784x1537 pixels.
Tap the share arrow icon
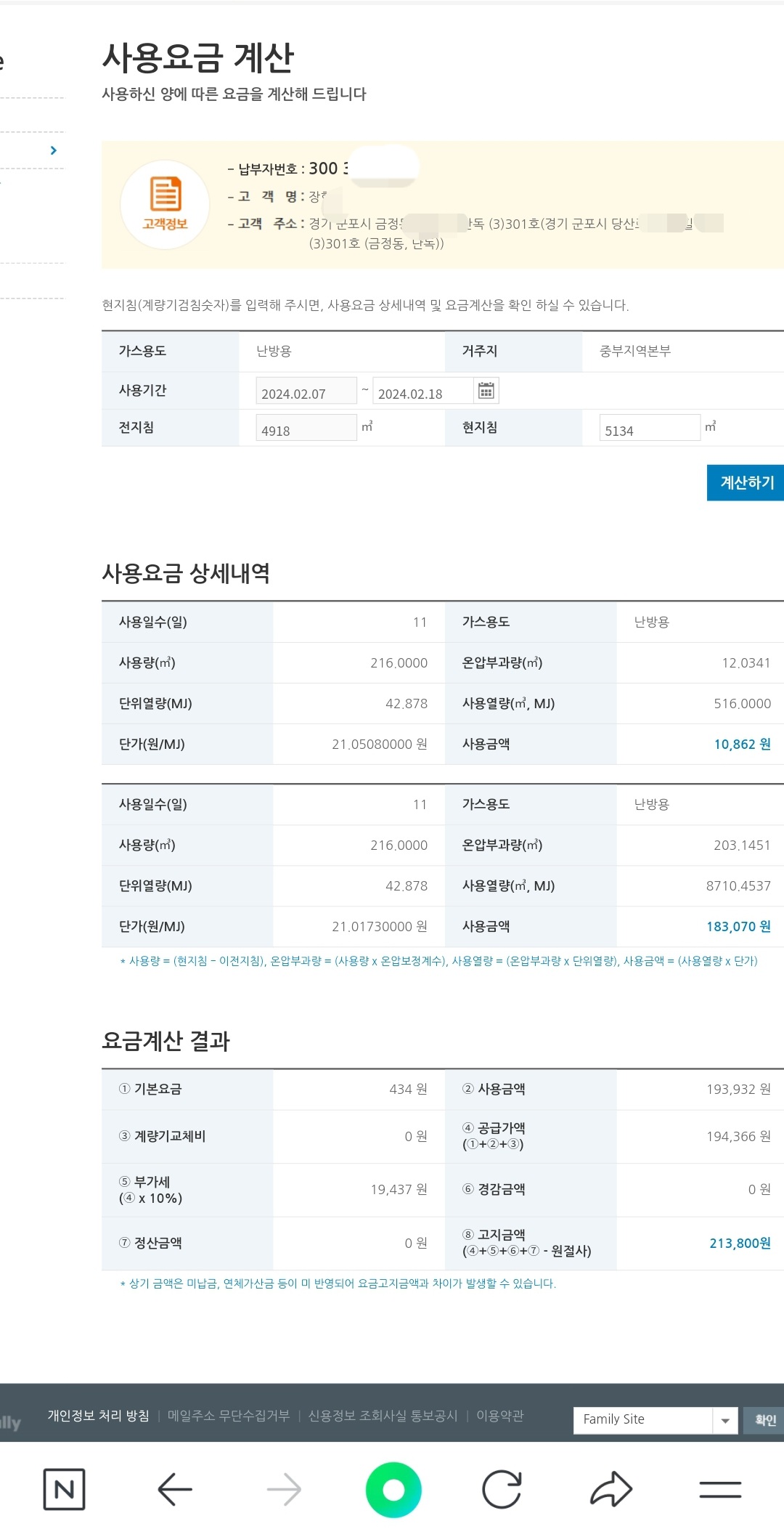(611, 1489)
